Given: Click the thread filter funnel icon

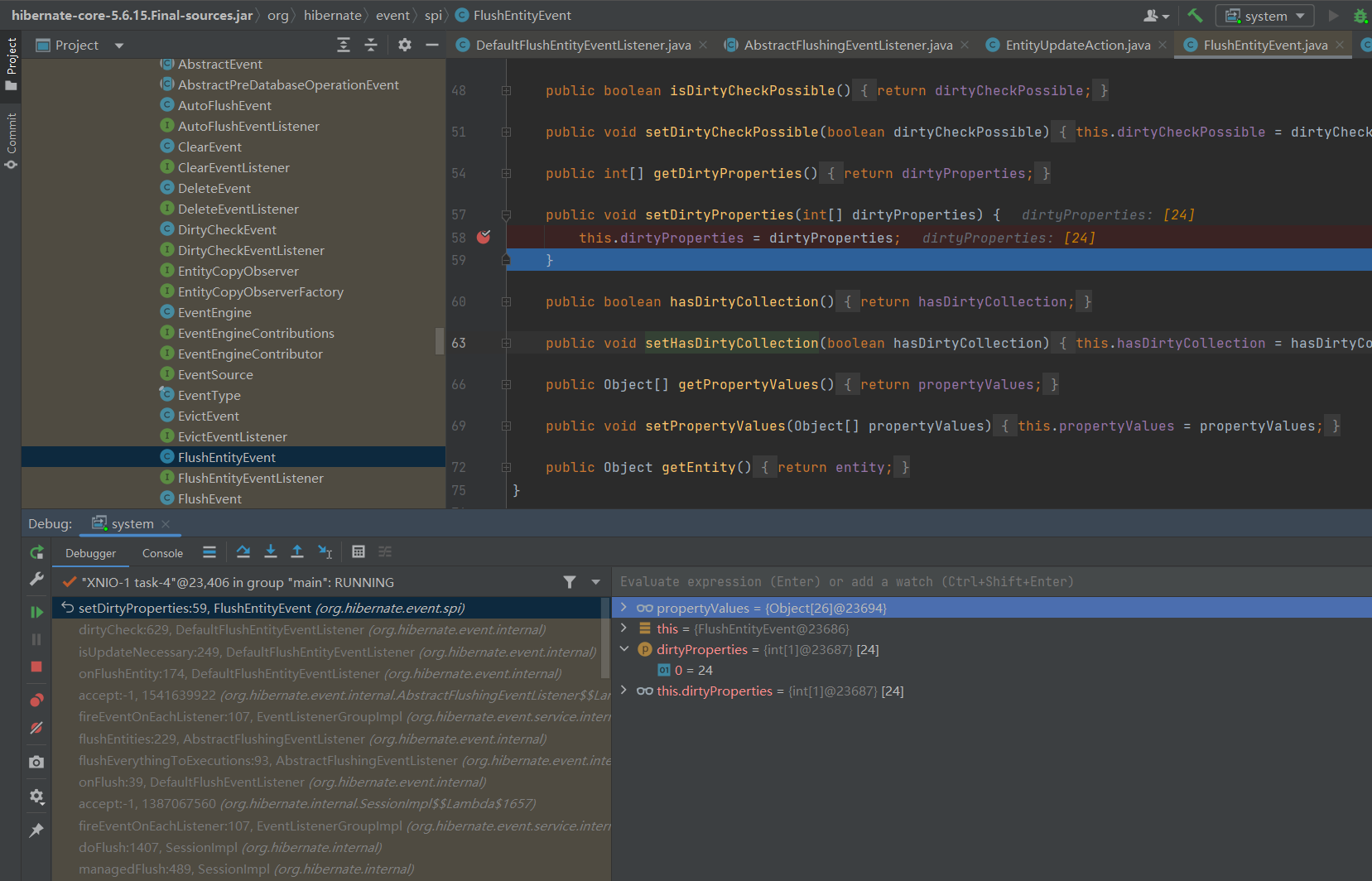Looking at the screenshot, I should pos(570,582).
